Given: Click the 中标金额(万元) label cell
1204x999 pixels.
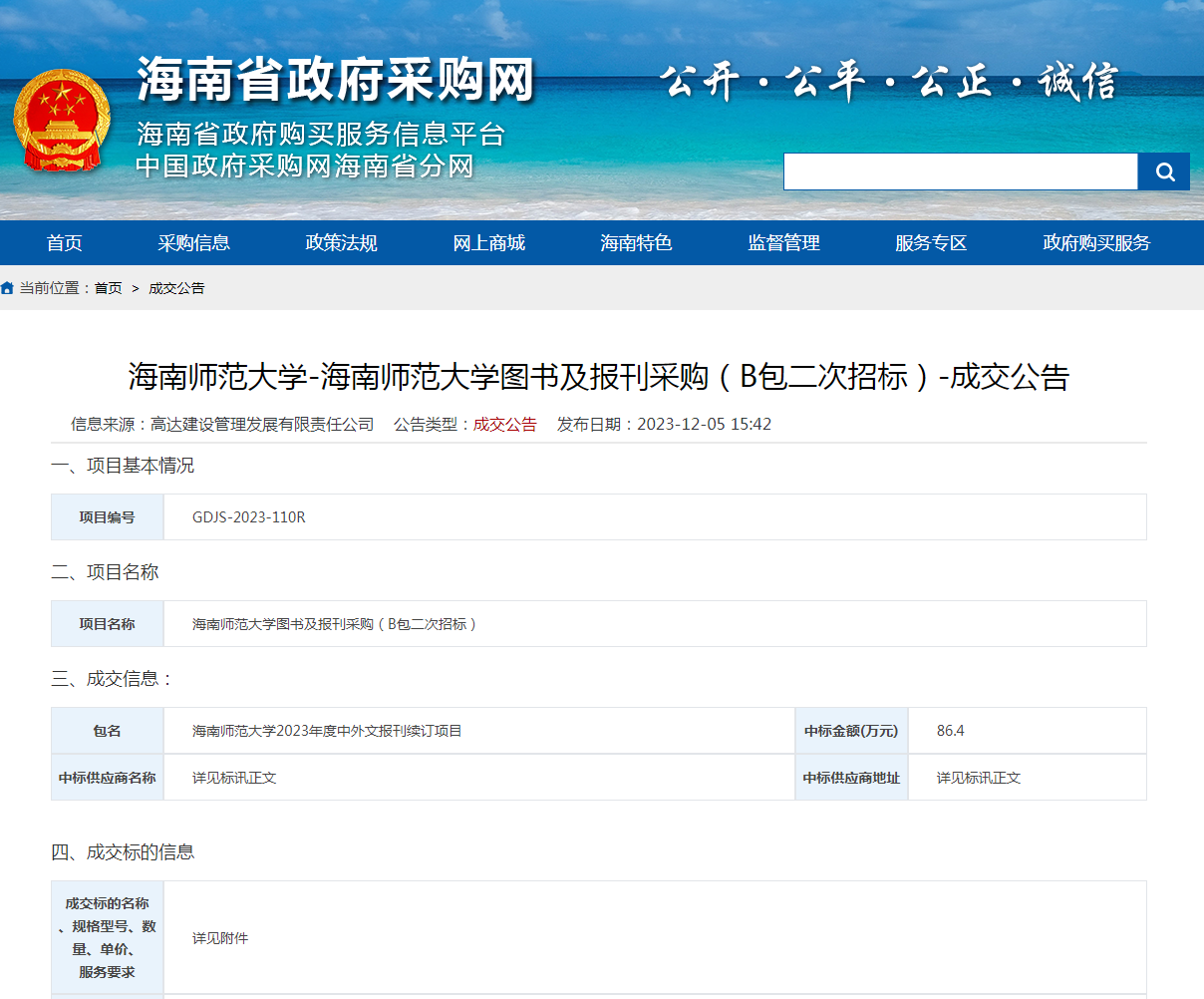Looking at the screenshot, I should (x=851, y=731).
